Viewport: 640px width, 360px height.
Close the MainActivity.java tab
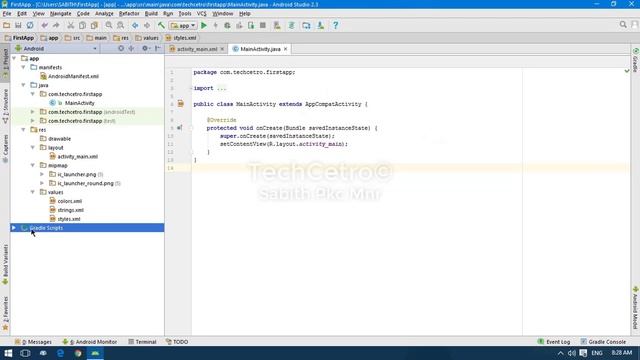(286, 49)
